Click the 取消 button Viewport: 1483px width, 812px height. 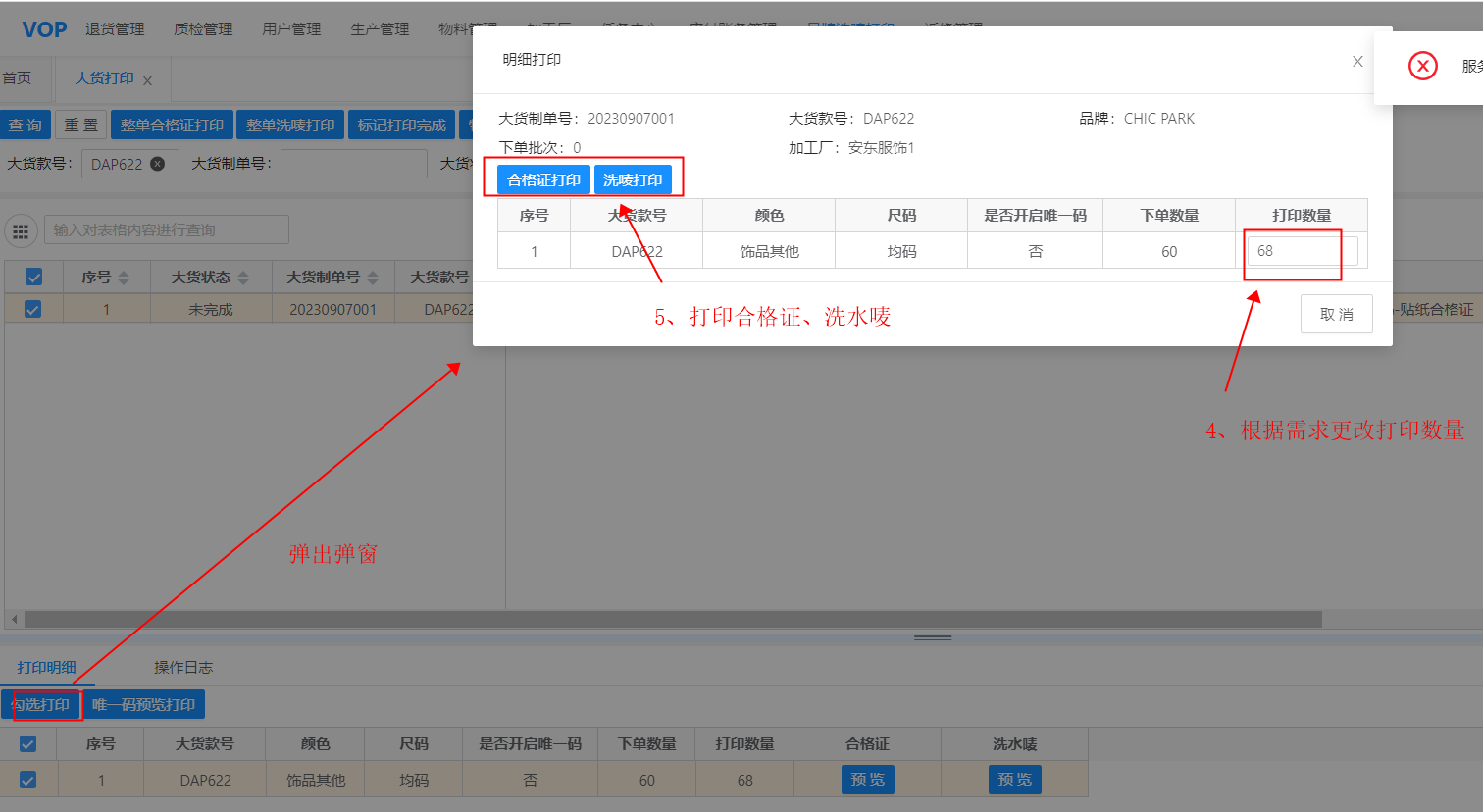(1336, 314)
